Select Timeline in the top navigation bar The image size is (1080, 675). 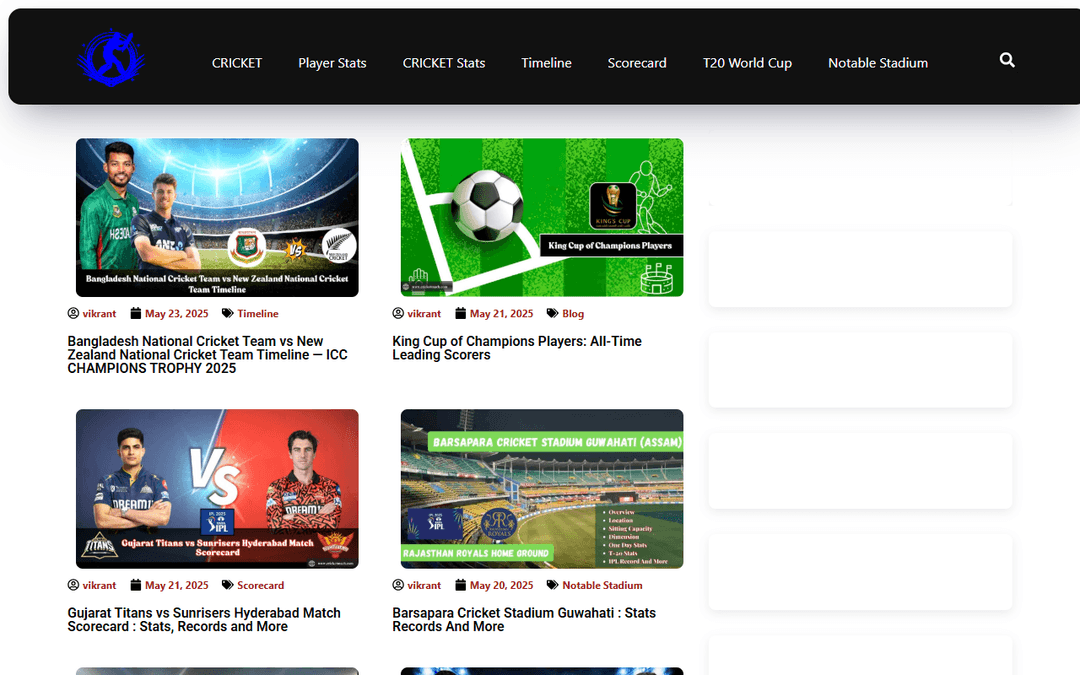[x=546, y=63]
